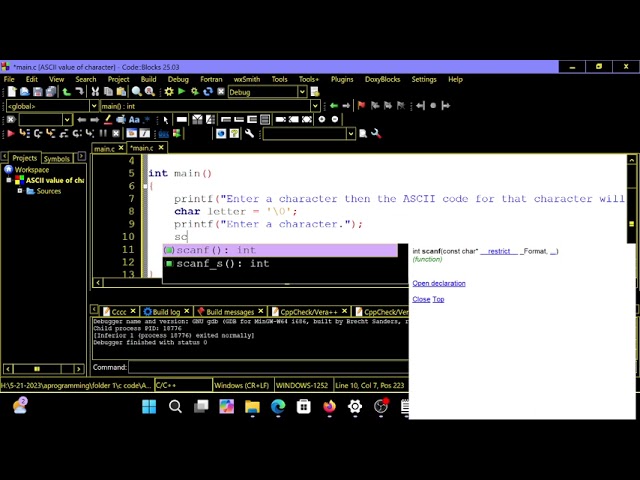Redo the last undone edit

click(79, 92)
